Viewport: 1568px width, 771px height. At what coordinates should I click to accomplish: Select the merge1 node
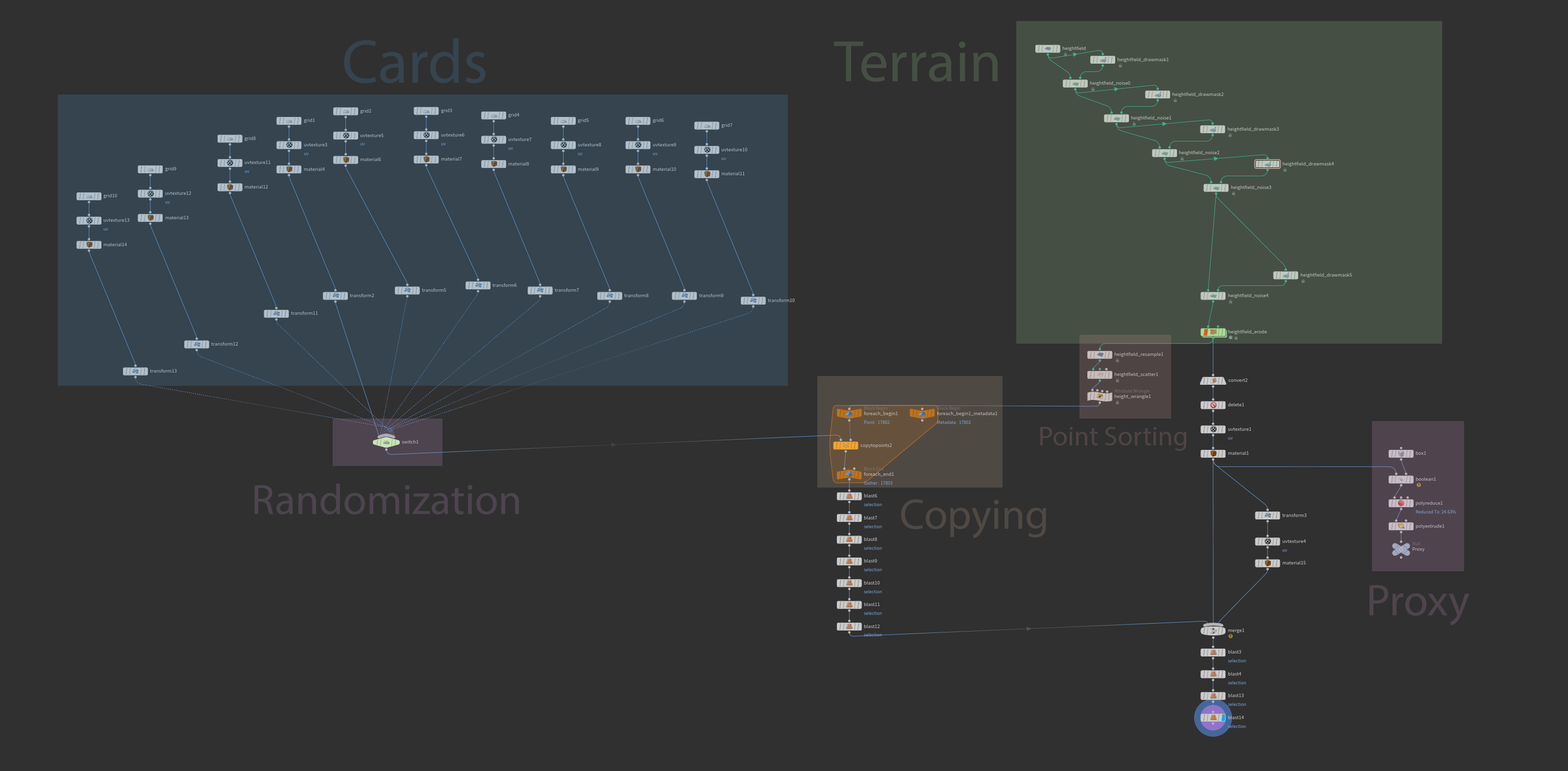click(1212, 631)
